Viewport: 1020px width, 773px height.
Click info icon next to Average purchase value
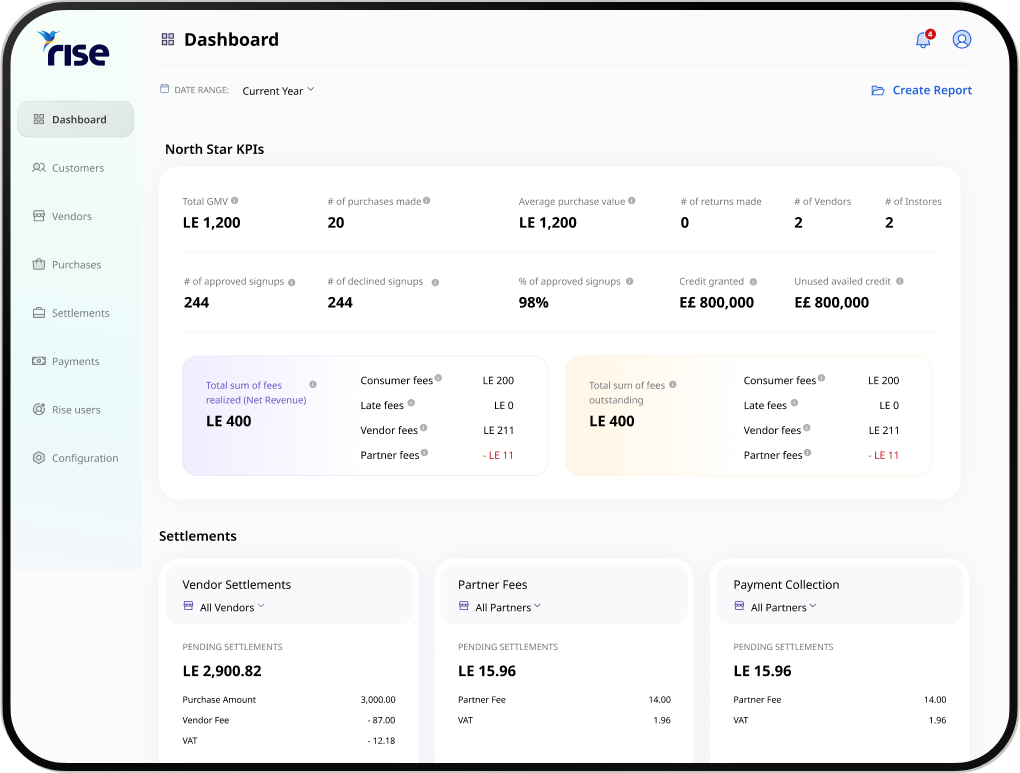click(x=631, y=201)
